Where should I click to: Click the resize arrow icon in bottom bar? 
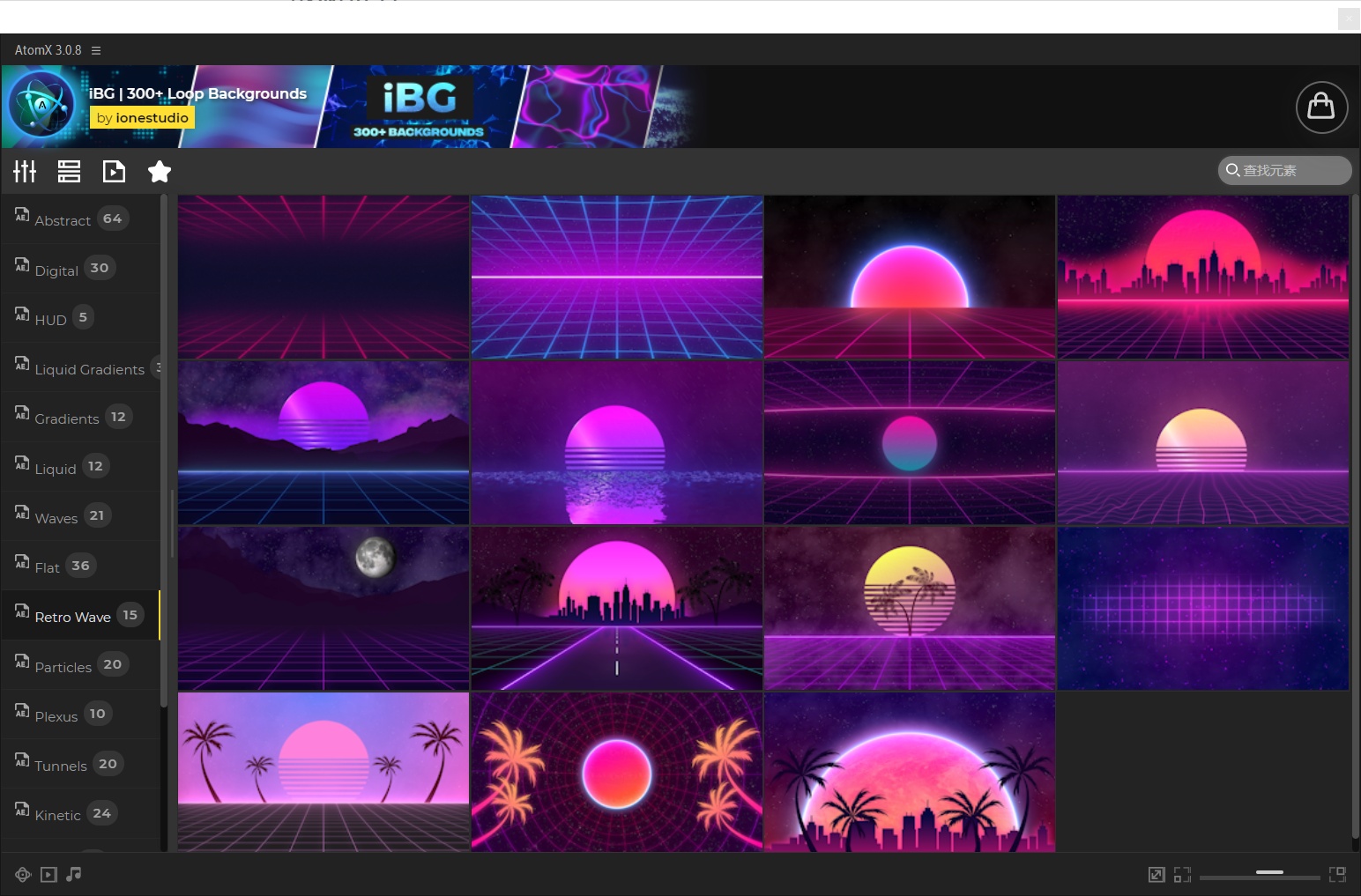(x=1156, y=874)
